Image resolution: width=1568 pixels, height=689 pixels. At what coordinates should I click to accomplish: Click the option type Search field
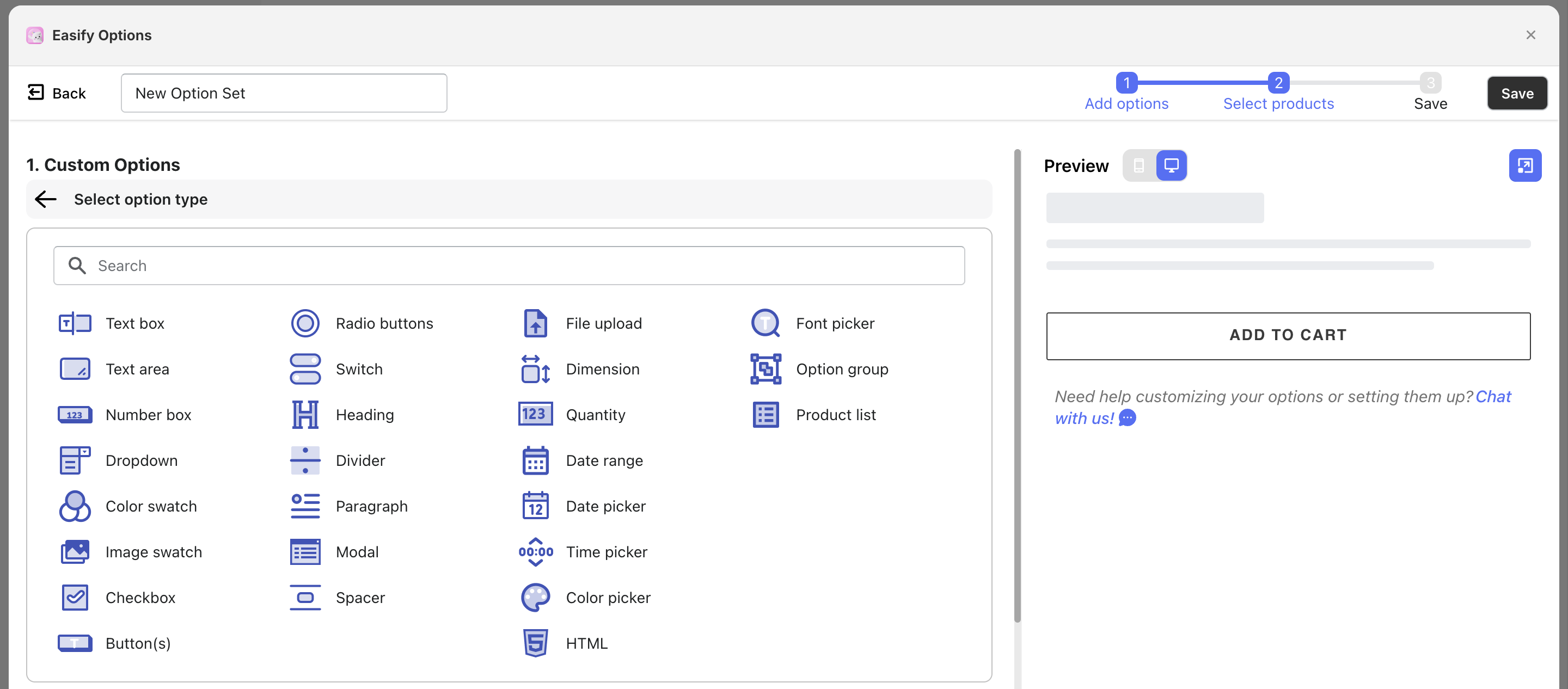509,266
